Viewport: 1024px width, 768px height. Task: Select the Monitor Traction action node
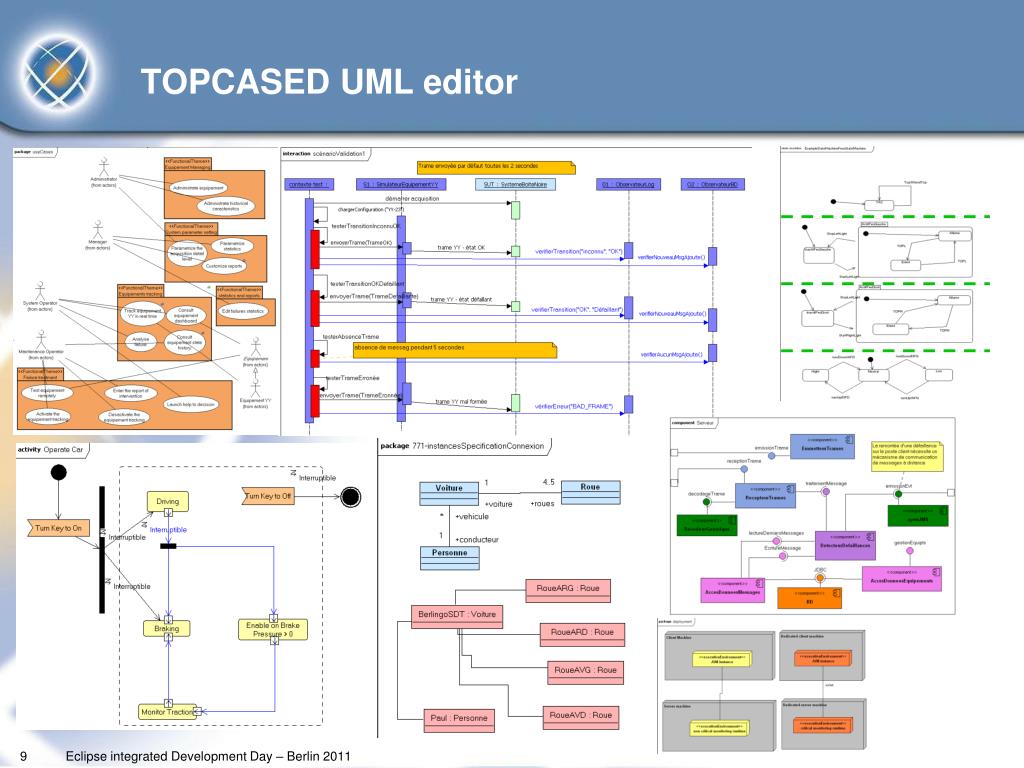[167, 712]
